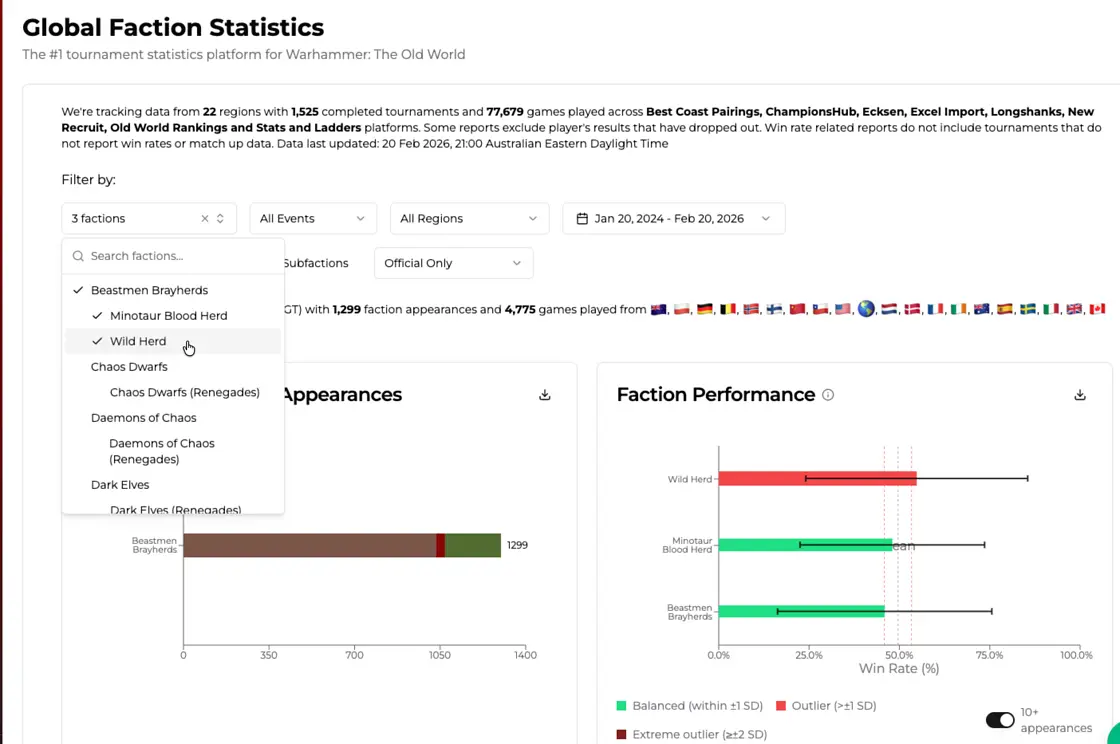Image resolution: width=1120 pixels, height=744 pixels.
Task: Download the Faction Performance chart
Action: click(1080, 395)
